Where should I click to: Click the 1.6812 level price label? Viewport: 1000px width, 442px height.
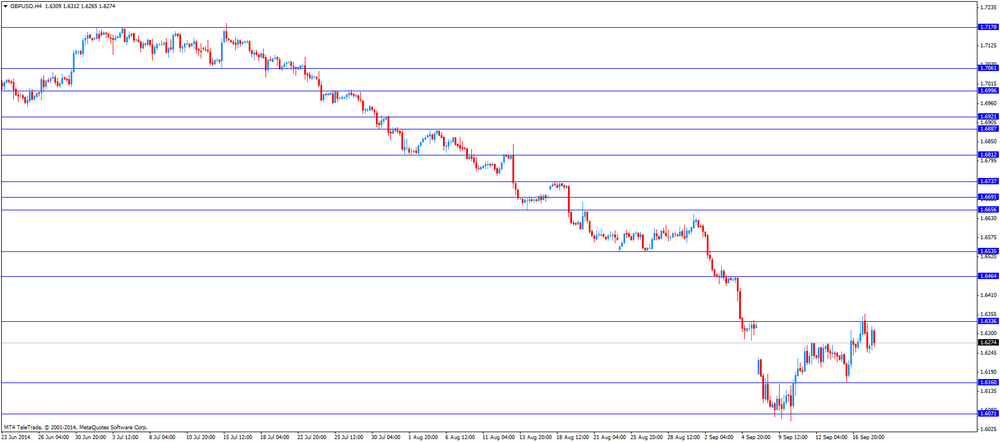tap(987, 155)
